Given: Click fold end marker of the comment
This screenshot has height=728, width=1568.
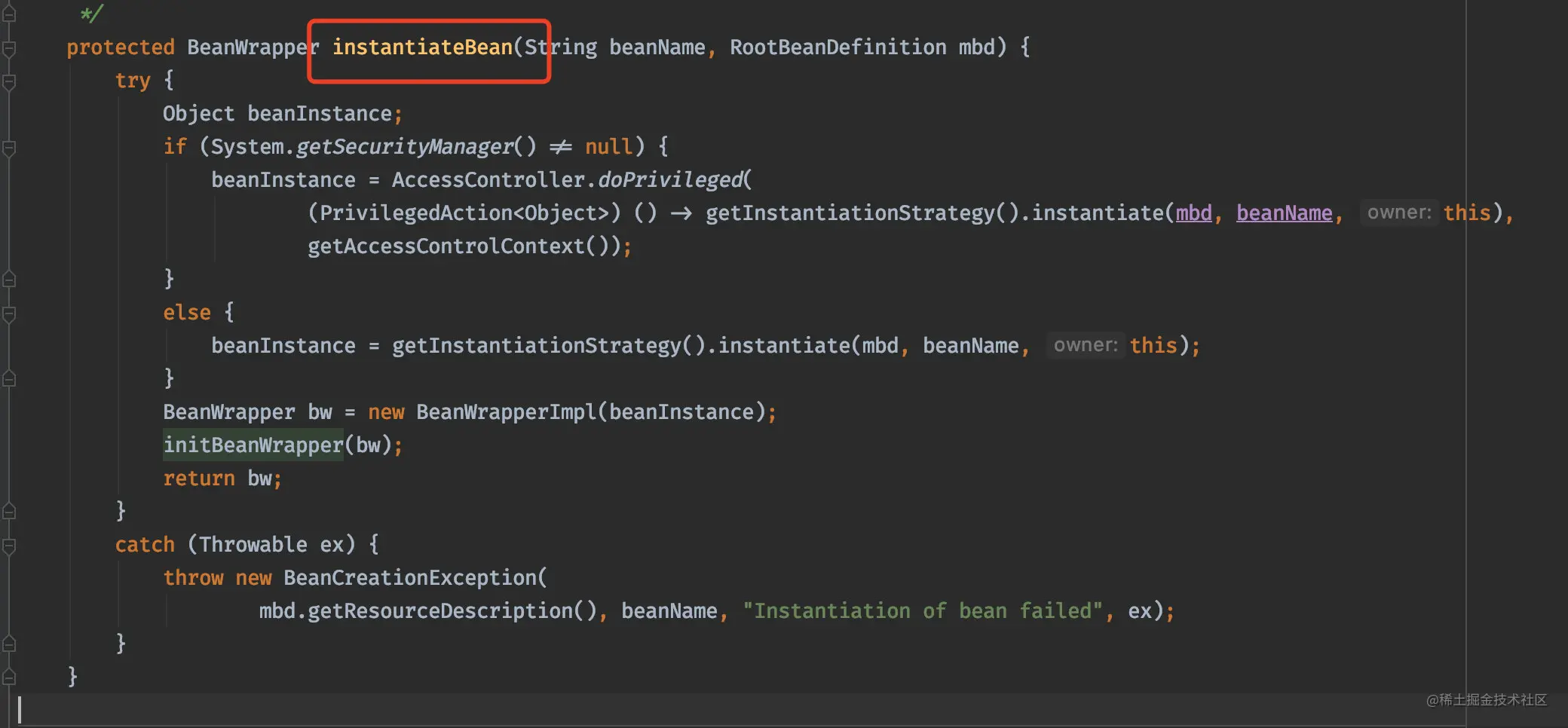Looking at the screenshot, I should pos(9,14).
